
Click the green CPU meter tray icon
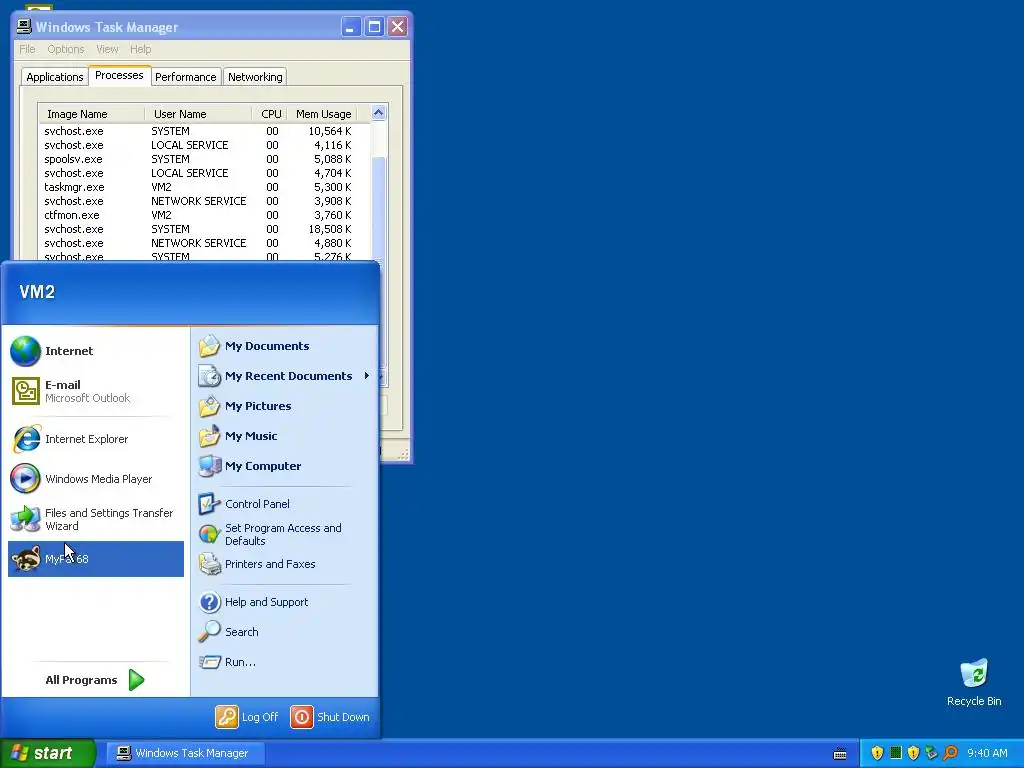(896, 753)
